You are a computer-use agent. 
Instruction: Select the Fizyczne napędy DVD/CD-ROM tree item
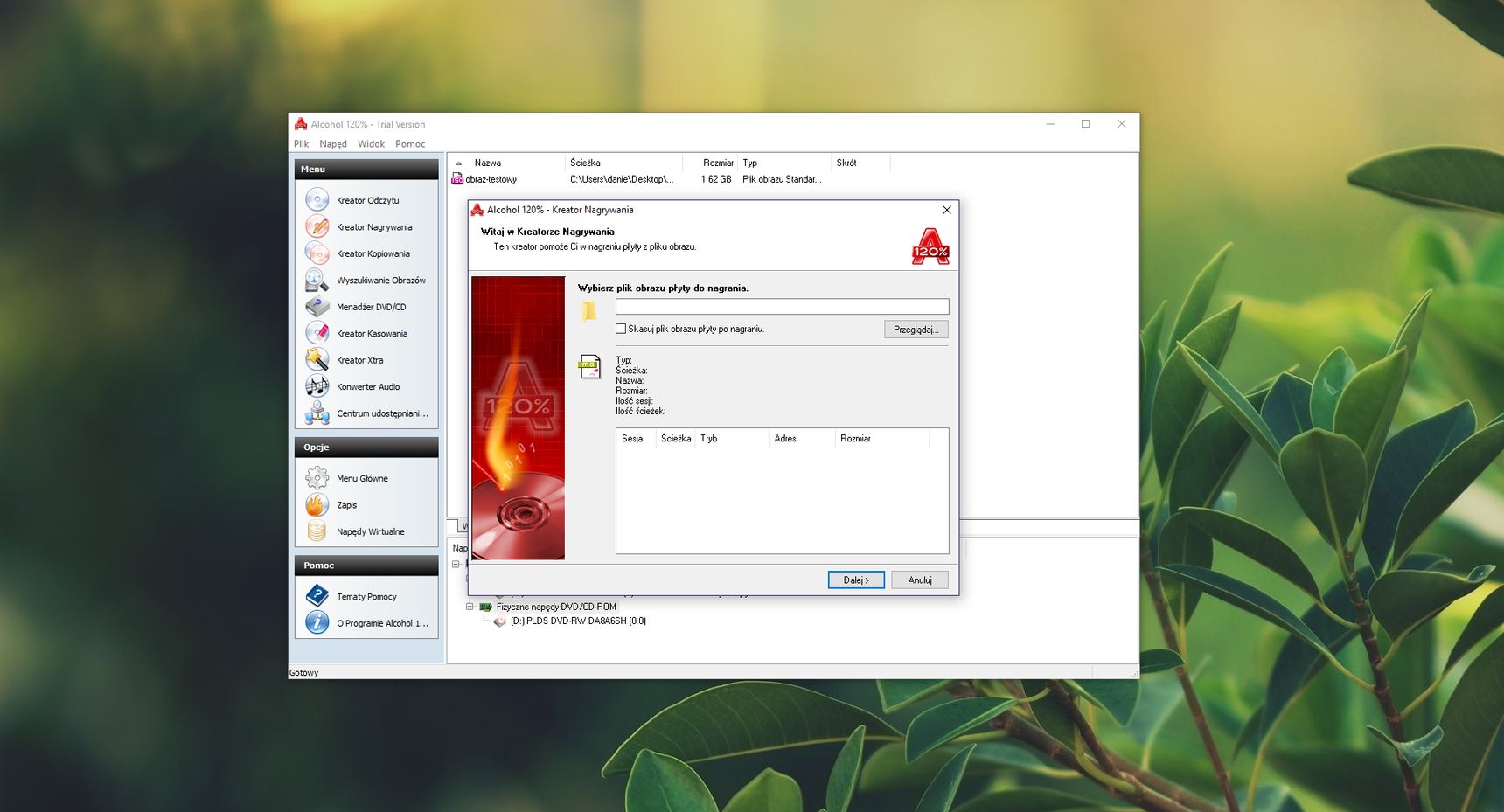[556, 607]
